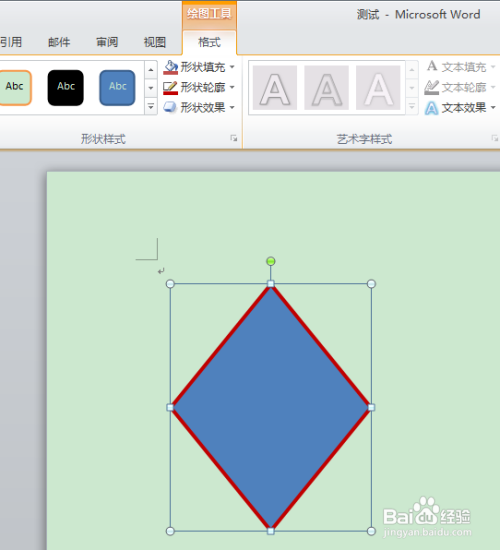Click the right middle sizing handle
The image size is (500, 550).
[371, 408]
